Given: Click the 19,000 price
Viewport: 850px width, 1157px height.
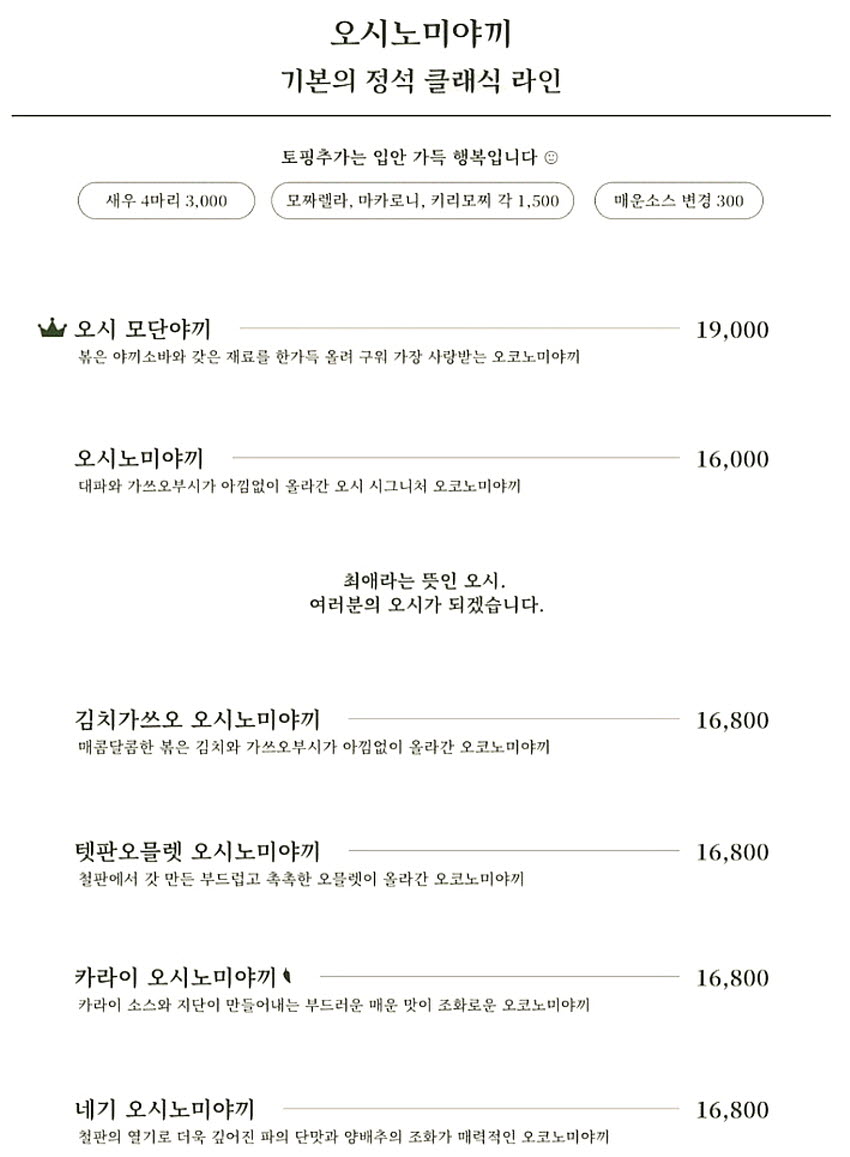Looking at the screenshot, I should pos(732,330).
